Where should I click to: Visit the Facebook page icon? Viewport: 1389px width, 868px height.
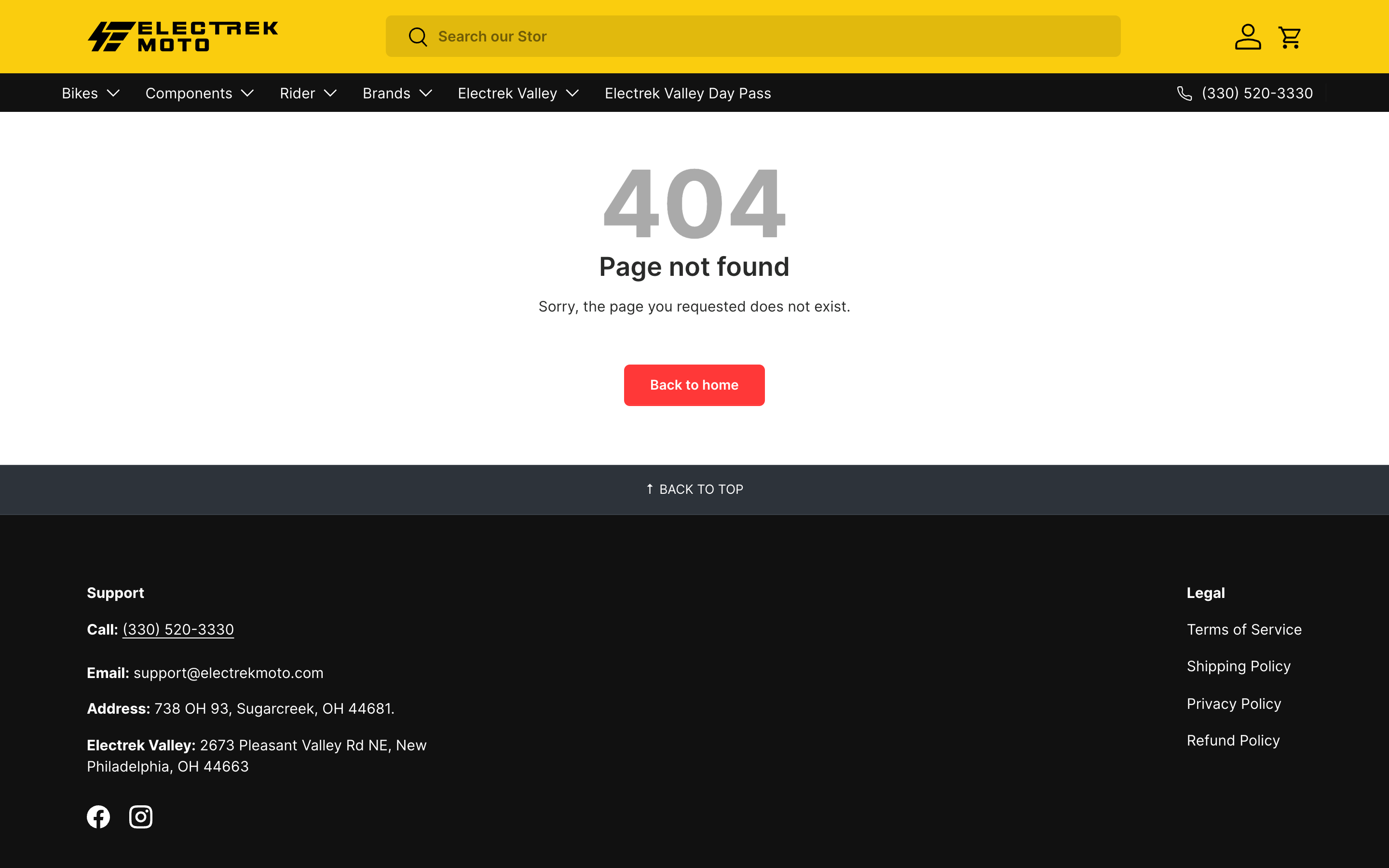pyautogui.click(x=98, y=816)
